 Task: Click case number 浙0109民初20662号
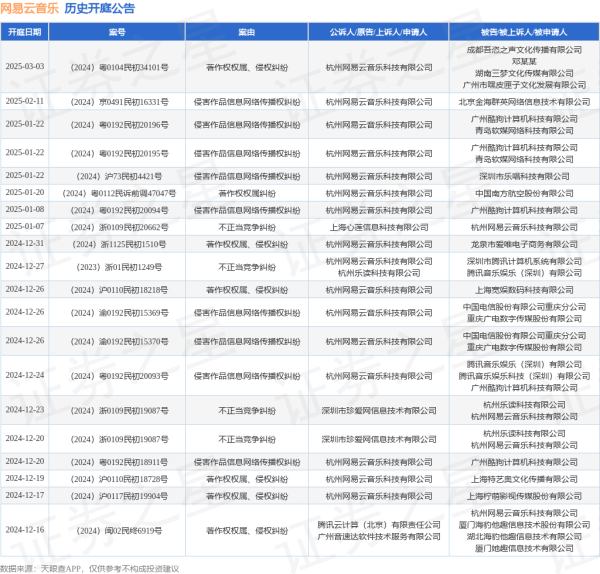tap(119, 227)
